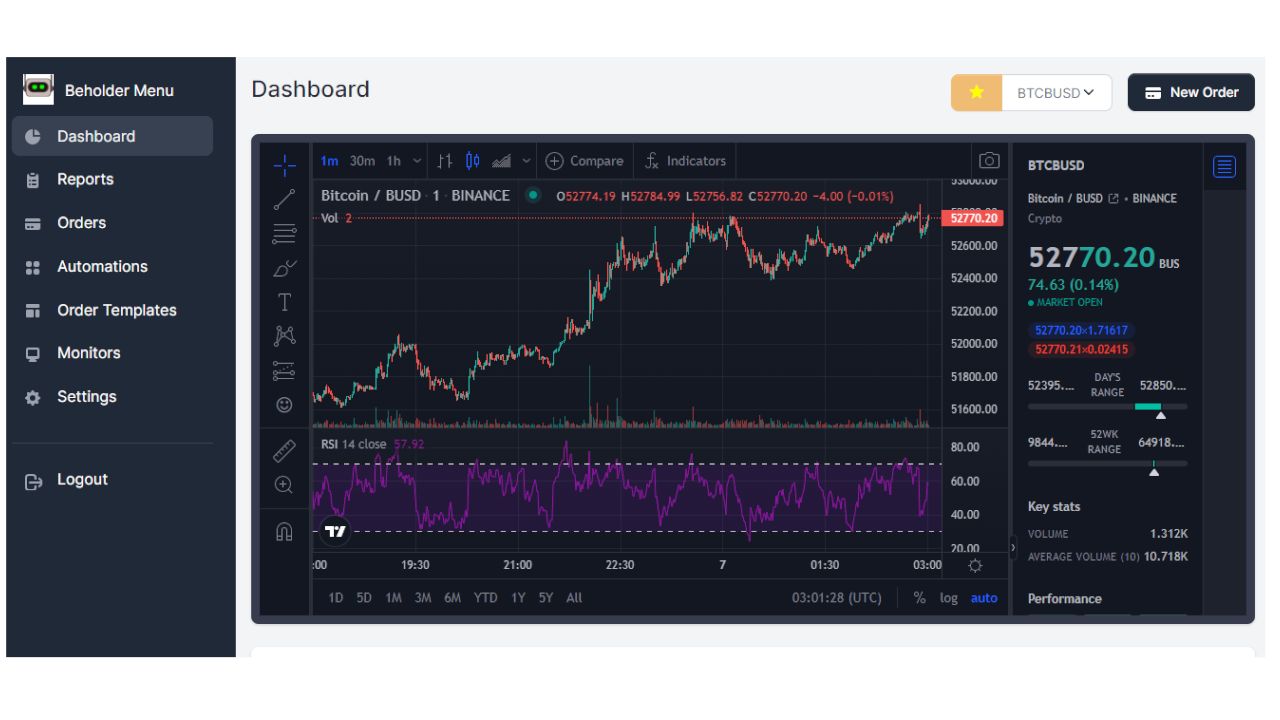Select the 1m interval
The image size is (1280, 720).
click(x=330, y=161)
